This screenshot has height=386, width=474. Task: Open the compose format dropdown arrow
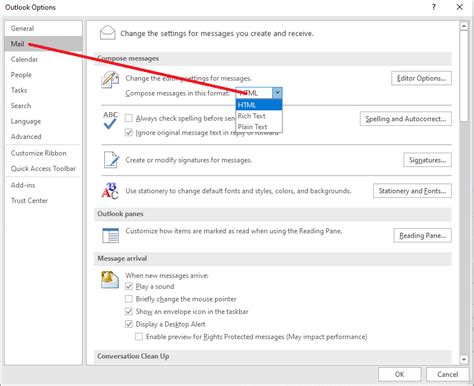coord(277,93)
